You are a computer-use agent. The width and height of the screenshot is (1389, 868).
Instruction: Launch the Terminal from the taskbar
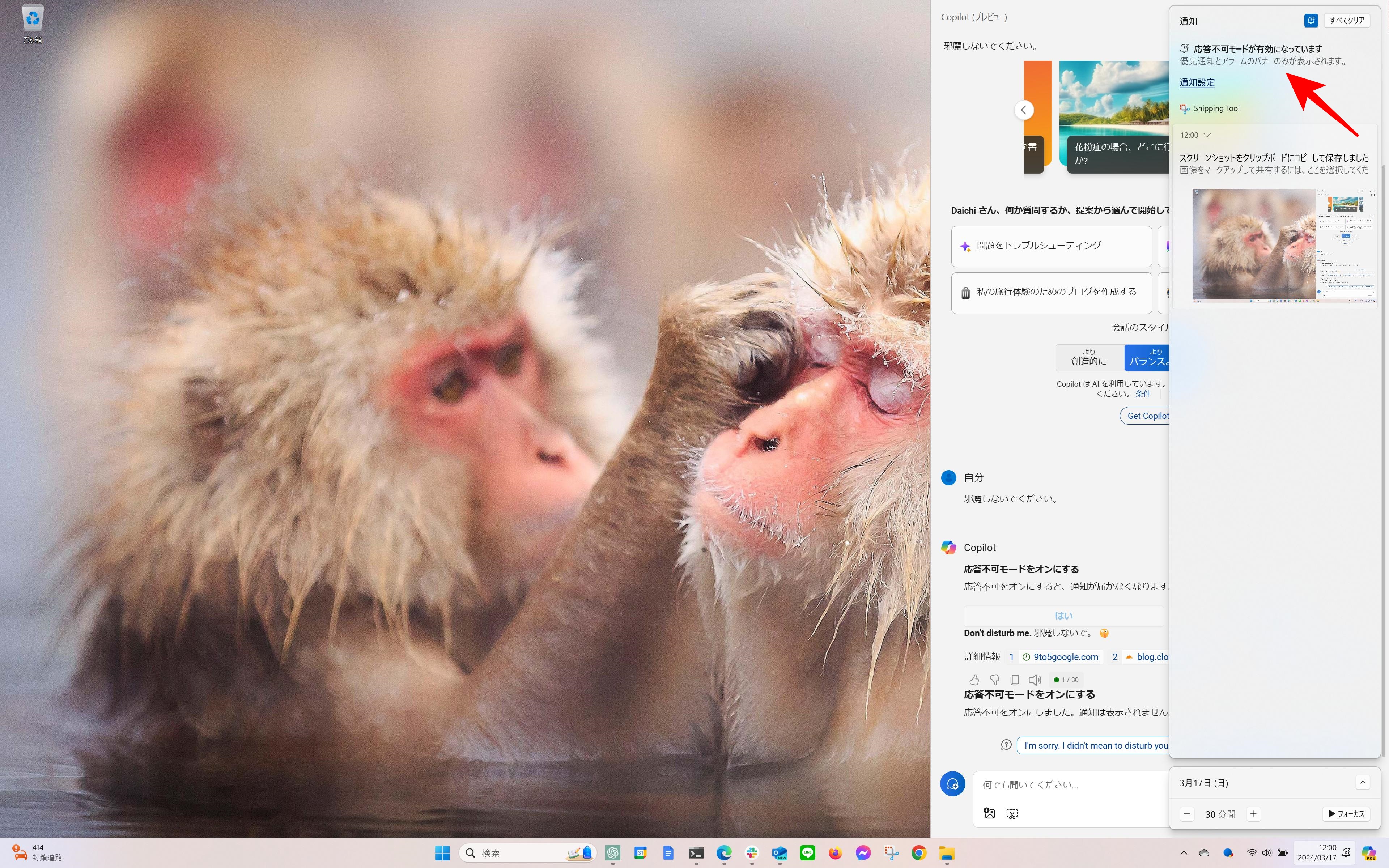tap(696, 853)
